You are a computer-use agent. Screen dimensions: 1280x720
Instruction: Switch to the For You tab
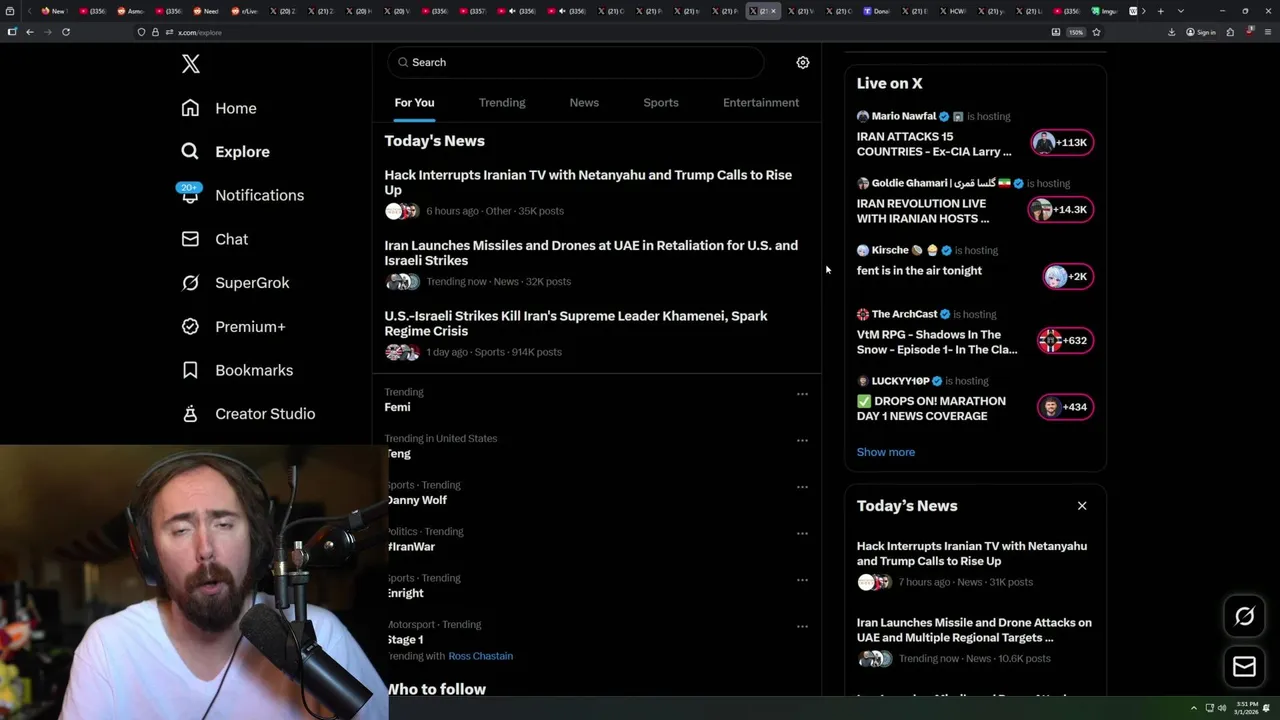click(x=414, y=103)
